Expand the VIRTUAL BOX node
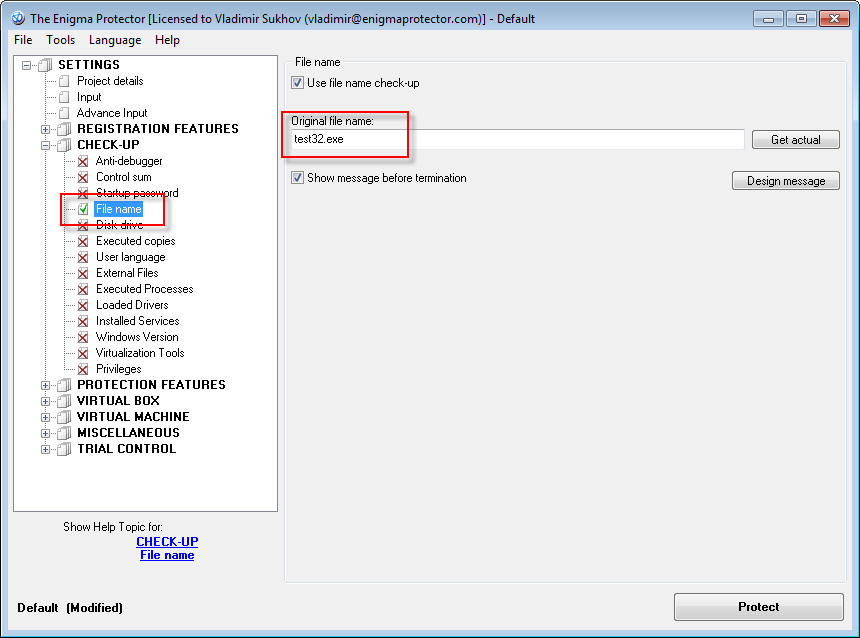 click(x=46, y=402)
